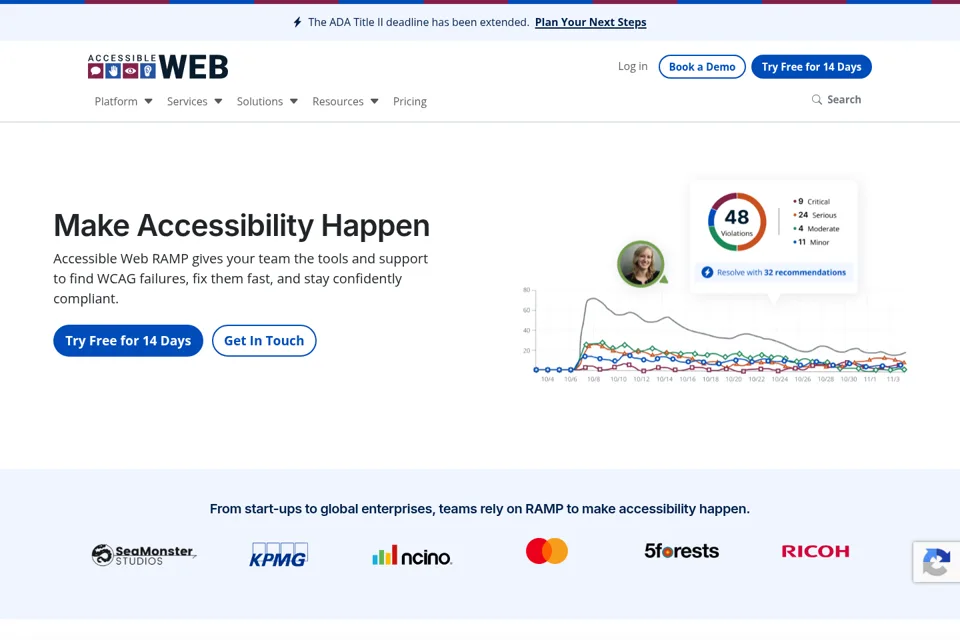Screen dimensions: 960x640
Task: Click the Mastercard logo
Action: click(x=547, y=551)
